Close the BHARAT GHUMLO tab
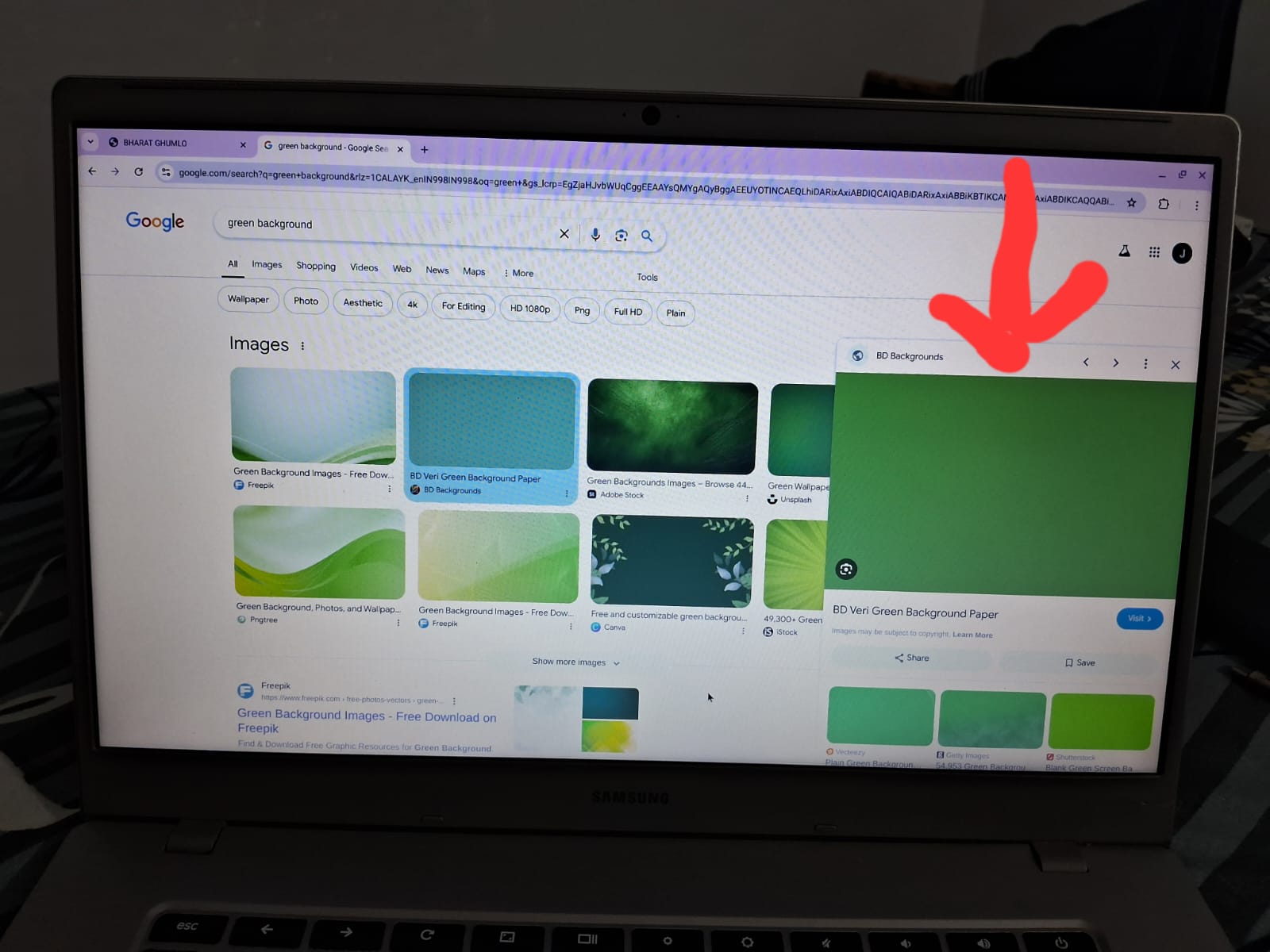Screen dimensions: 1270x952 [x=243, y=145]
